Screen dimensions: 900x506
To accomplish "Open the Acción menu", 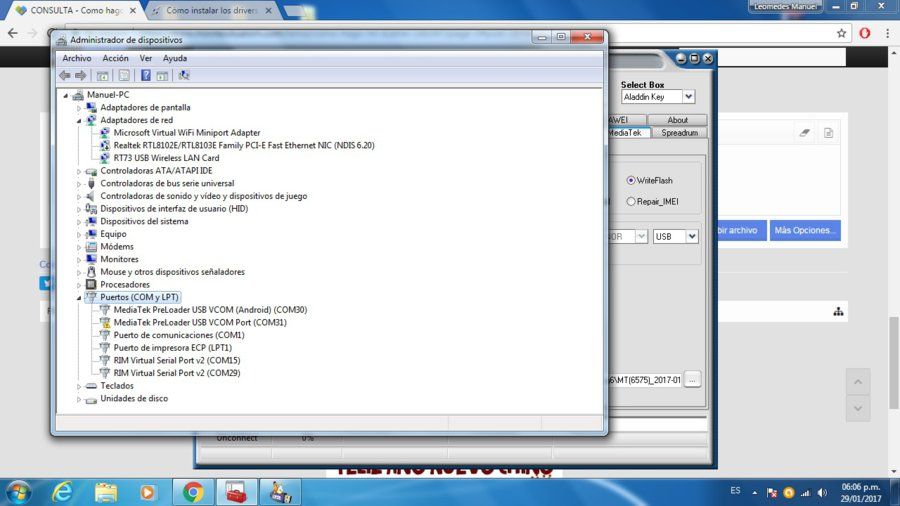I will pos(115,58).
